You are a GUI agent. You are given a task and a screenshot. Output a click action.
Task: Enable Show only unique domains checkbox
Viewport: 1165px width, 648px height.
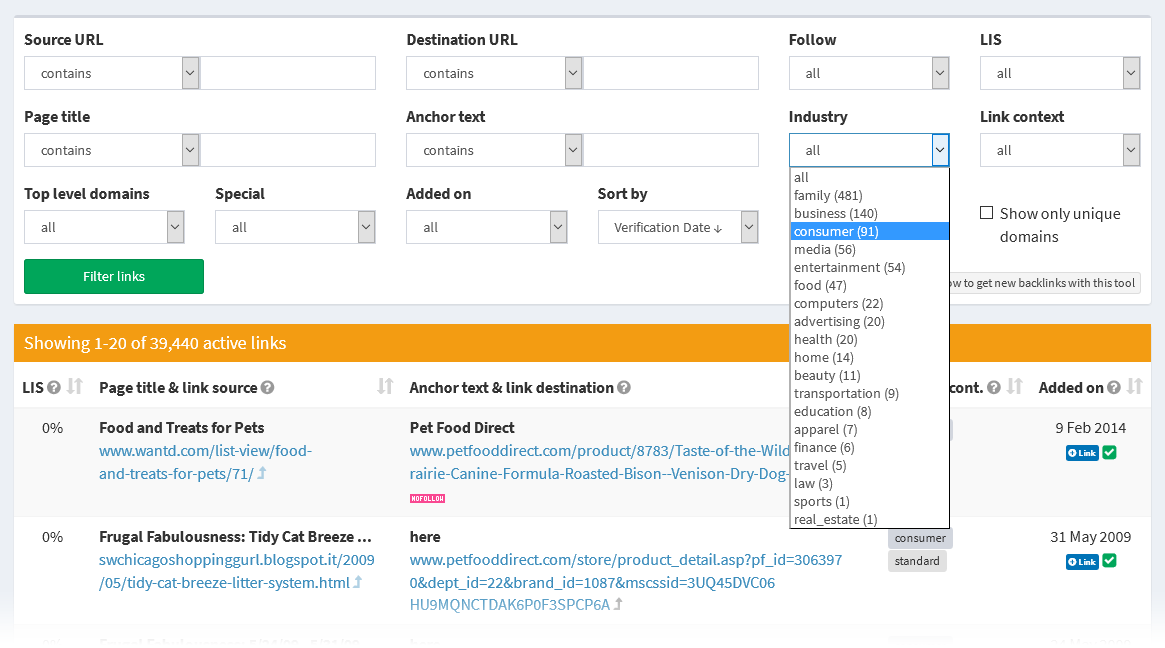[x=986, y=213]
